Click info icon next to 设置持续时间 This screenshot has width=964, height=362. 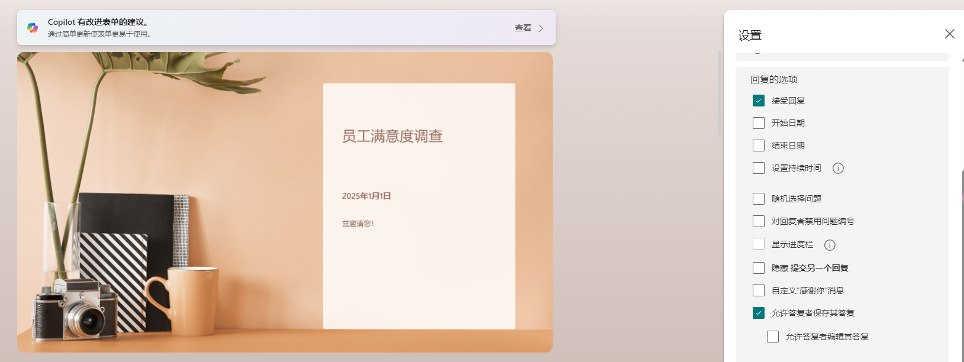pos(838,168)
